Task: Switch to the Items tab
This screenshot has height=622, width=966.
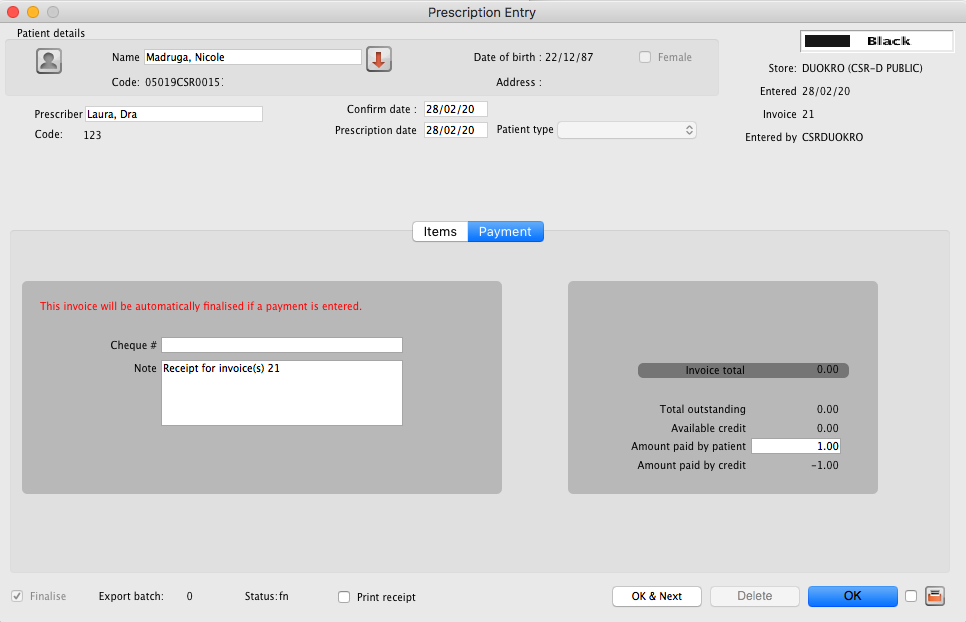Action: (x=440, y=231)
